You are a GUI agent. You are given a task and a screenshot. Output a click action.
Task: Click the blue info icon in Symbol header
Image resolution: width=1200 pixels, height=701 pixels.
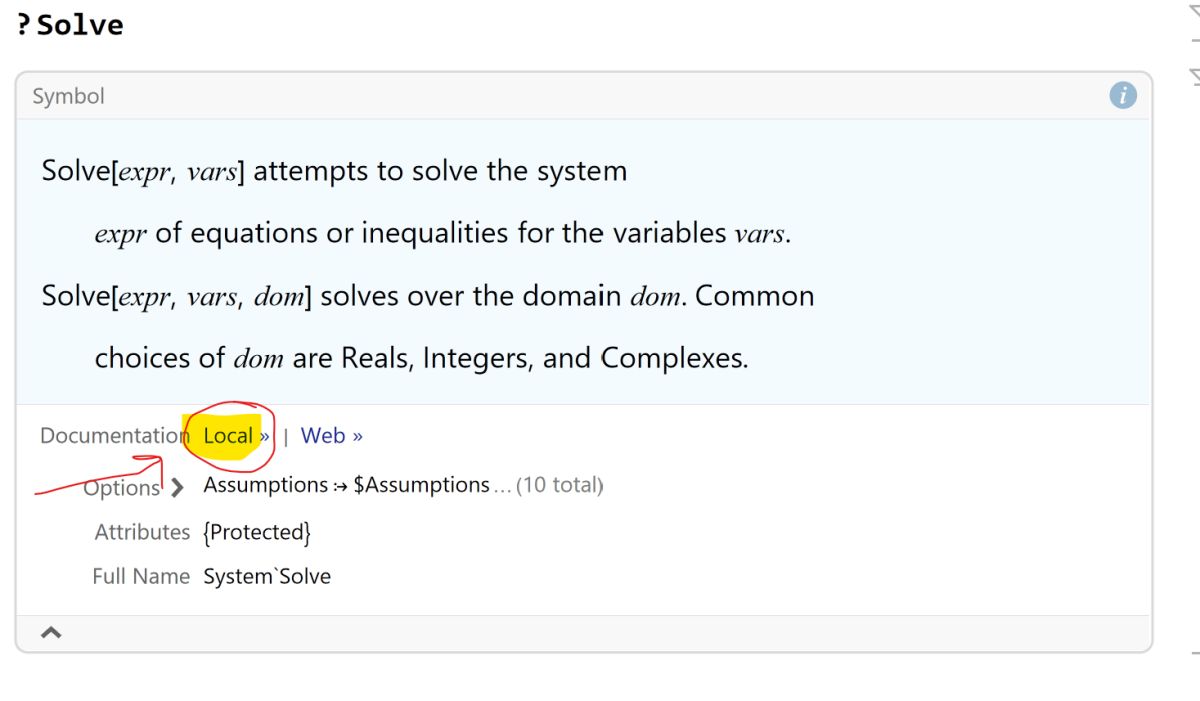tap(1123, 96)
